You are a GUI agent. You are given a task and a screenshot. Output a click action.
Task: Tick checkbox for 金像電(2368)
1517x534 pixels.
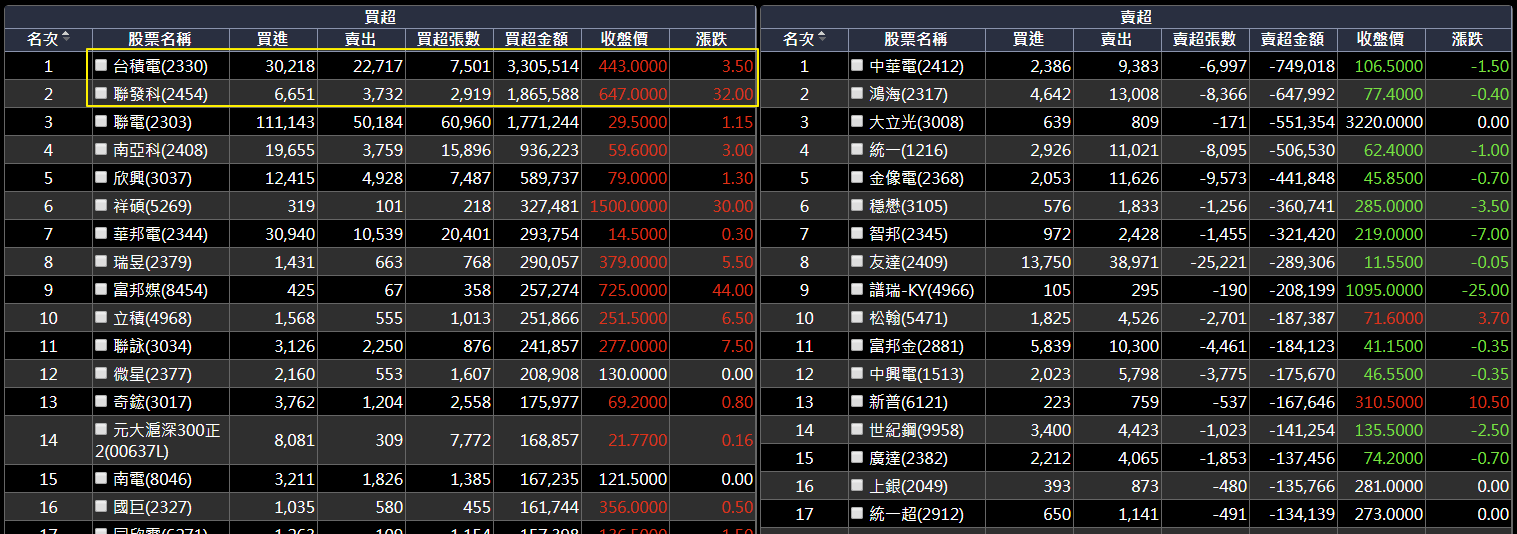[x=857, y=177]
